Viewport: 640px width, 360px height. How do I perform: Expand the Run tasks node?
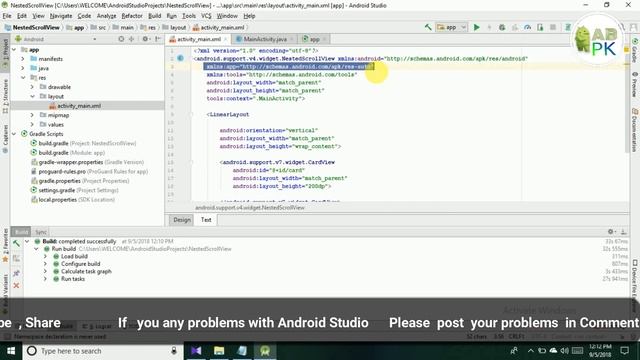pyautogui.click(x=45, y=279)
